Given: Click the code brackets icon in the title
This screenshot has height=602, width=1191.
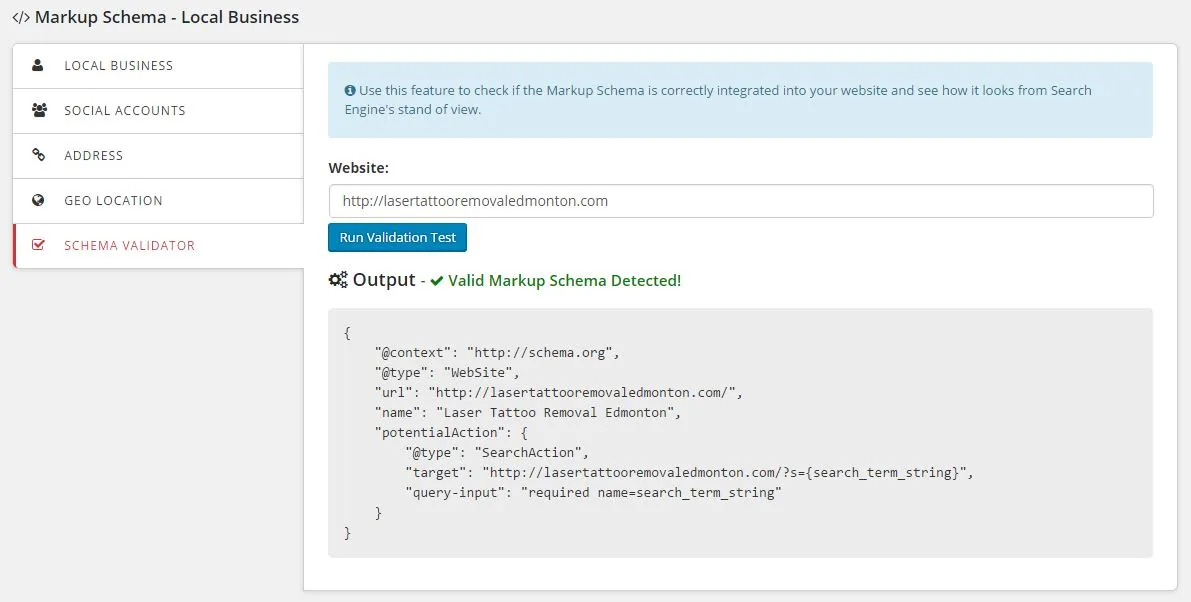Looking at the screenshot, I should [x=21, y=17].
